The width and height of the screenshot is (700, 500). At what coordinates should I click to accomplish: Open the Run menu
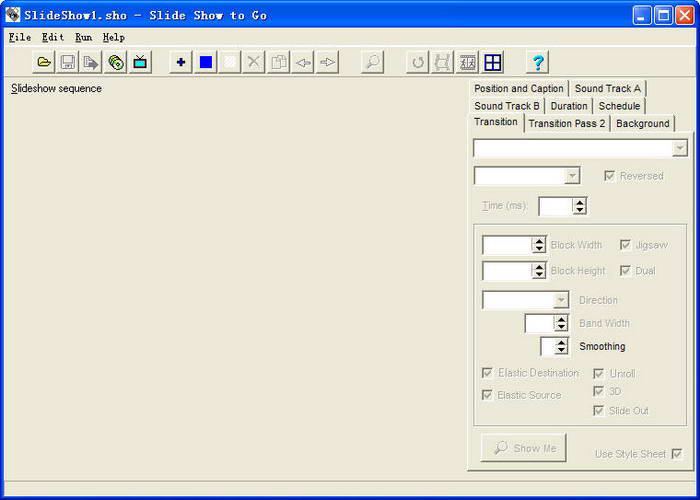[83, 38]
